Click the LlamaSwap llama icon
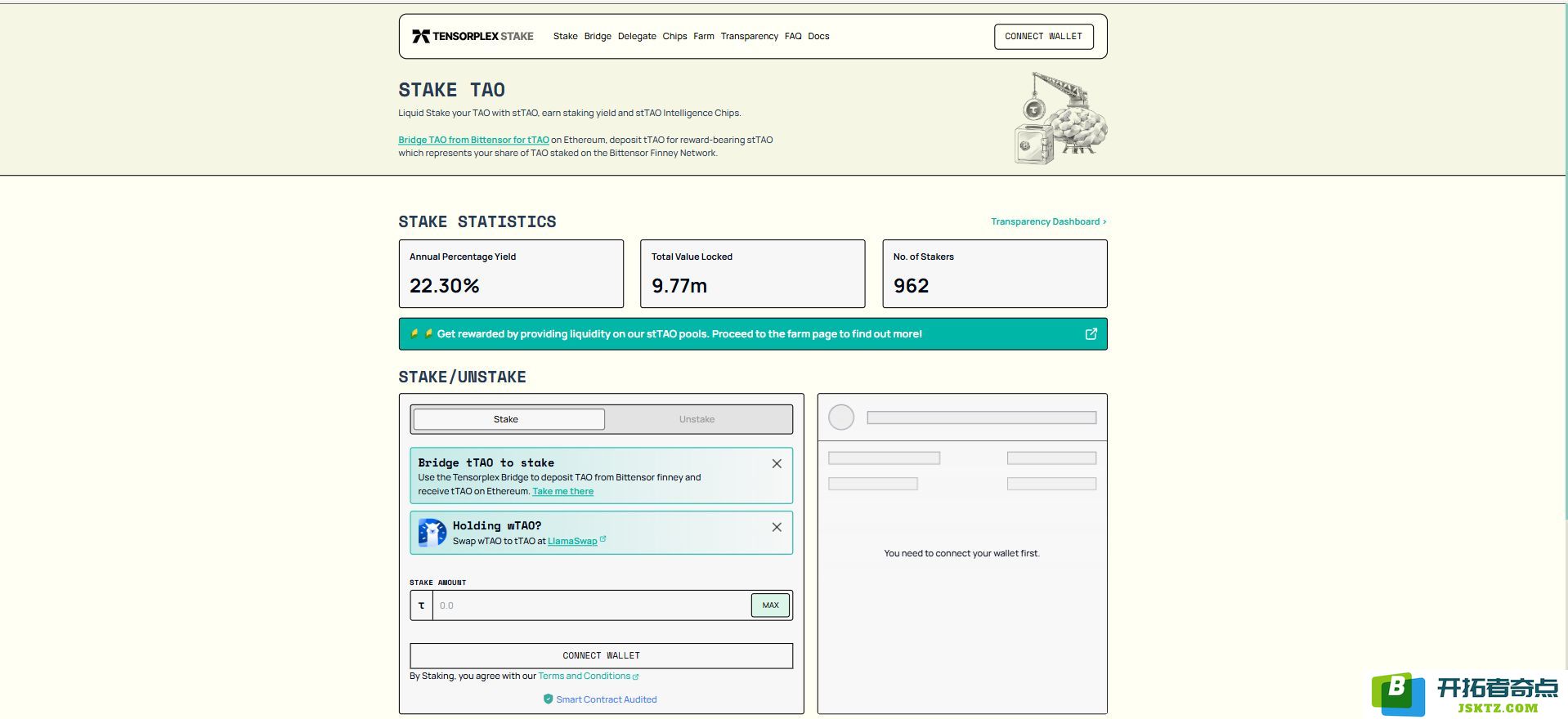The width and height of the screenshot is (1568, 719). pyautogui.click(x=432, y=532)
